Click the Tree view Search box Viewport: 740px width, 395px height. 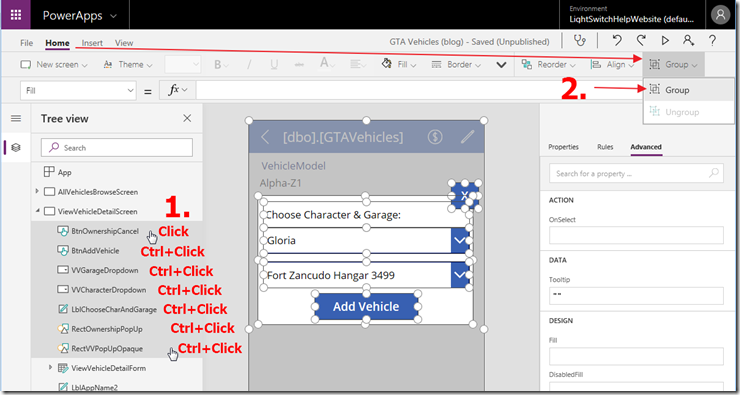117,148
